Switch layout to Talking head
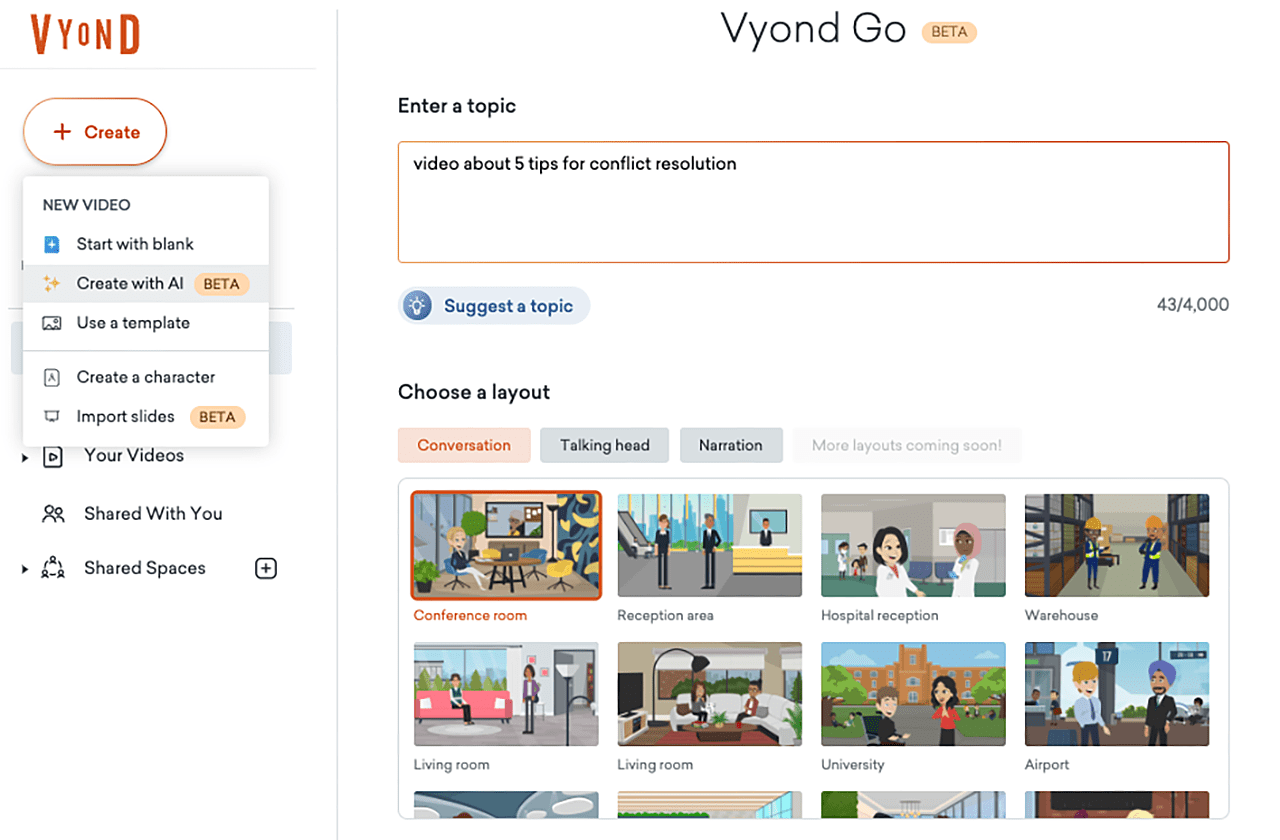This screenshot has height=840, width=1280. coord(604,446)
